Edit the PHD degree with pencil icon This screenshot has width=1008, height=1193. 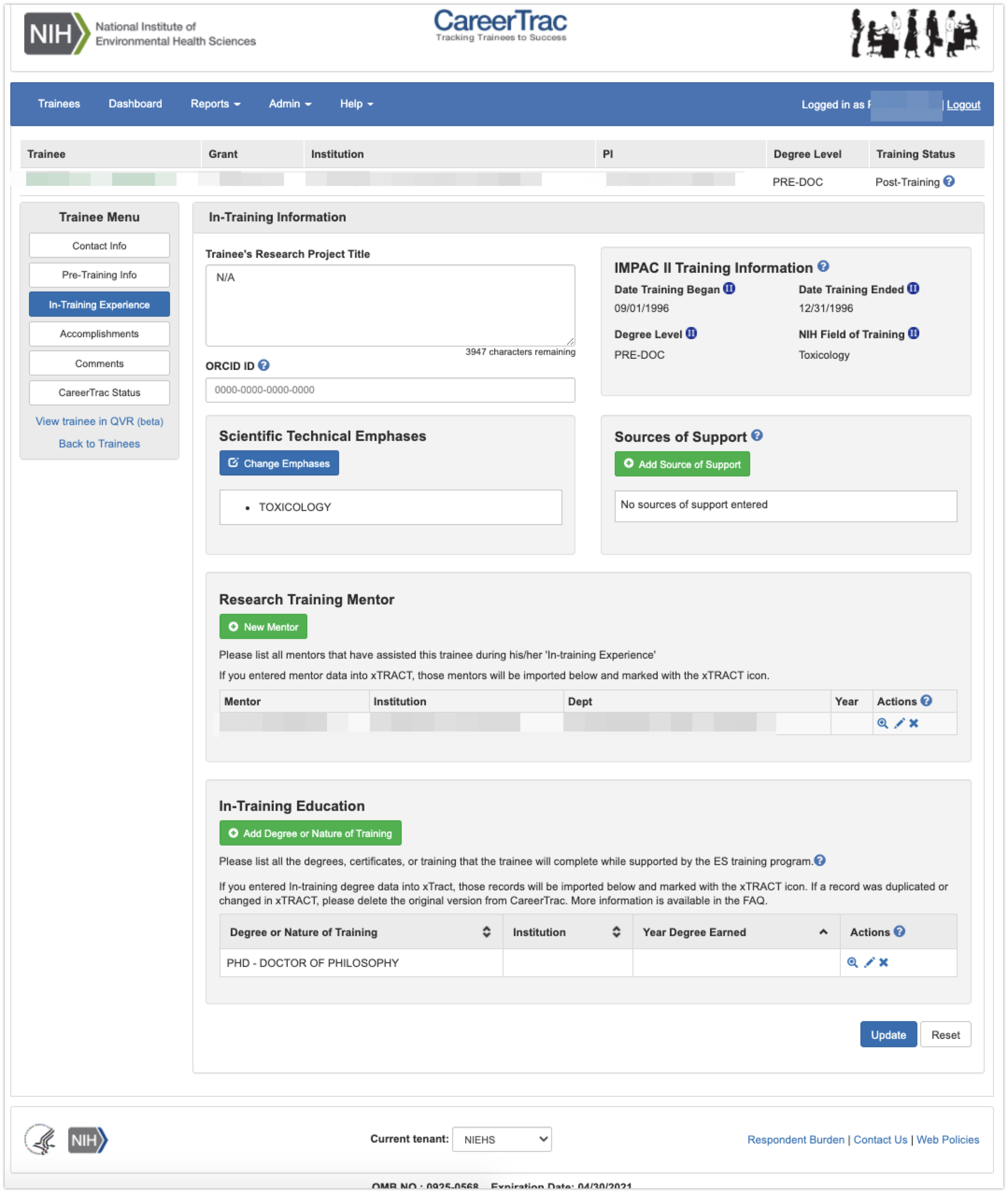(869, 962)
